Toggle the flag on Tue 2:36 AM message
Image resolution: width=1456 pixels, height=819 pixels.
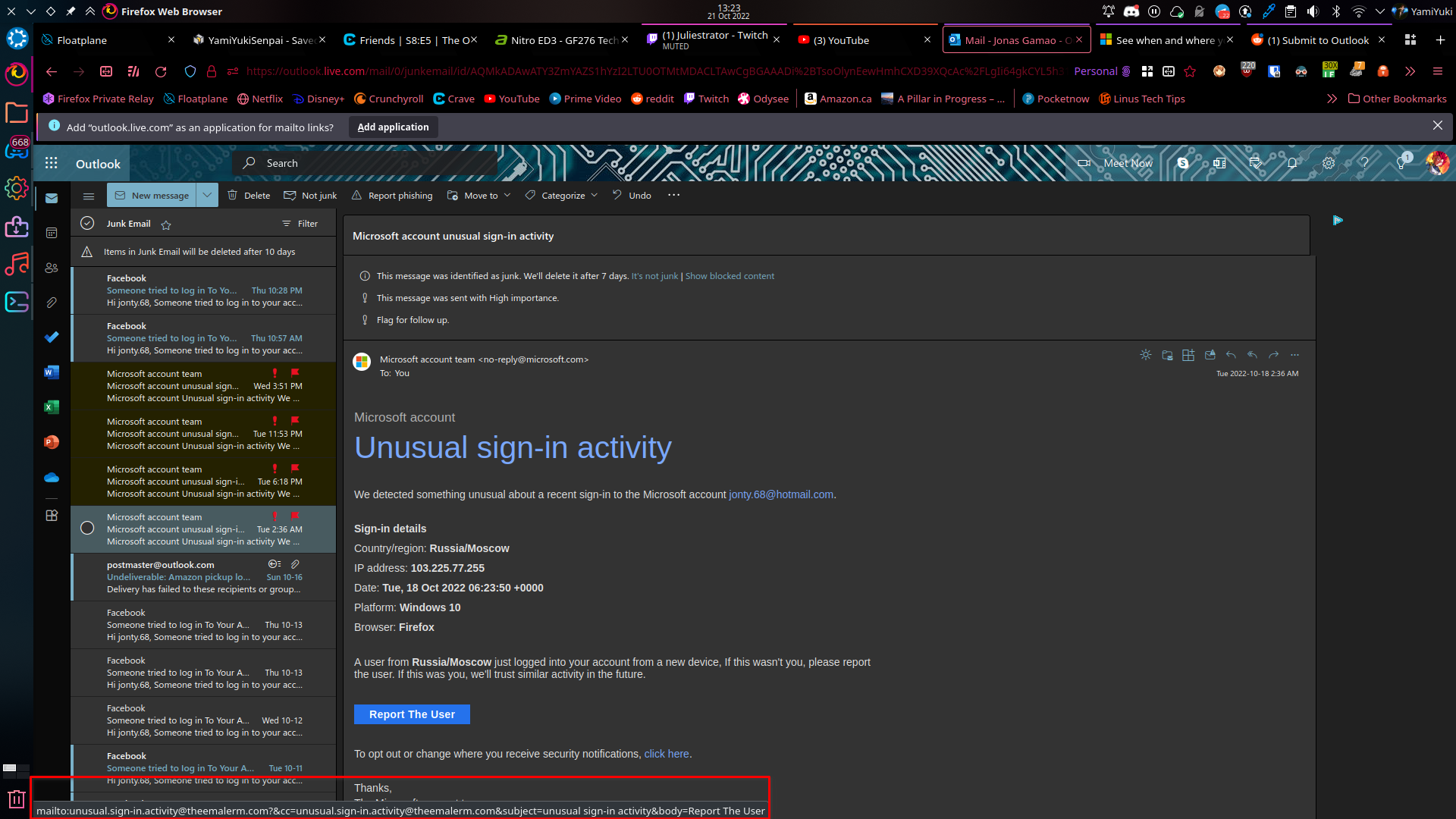(x=295, y=516)
